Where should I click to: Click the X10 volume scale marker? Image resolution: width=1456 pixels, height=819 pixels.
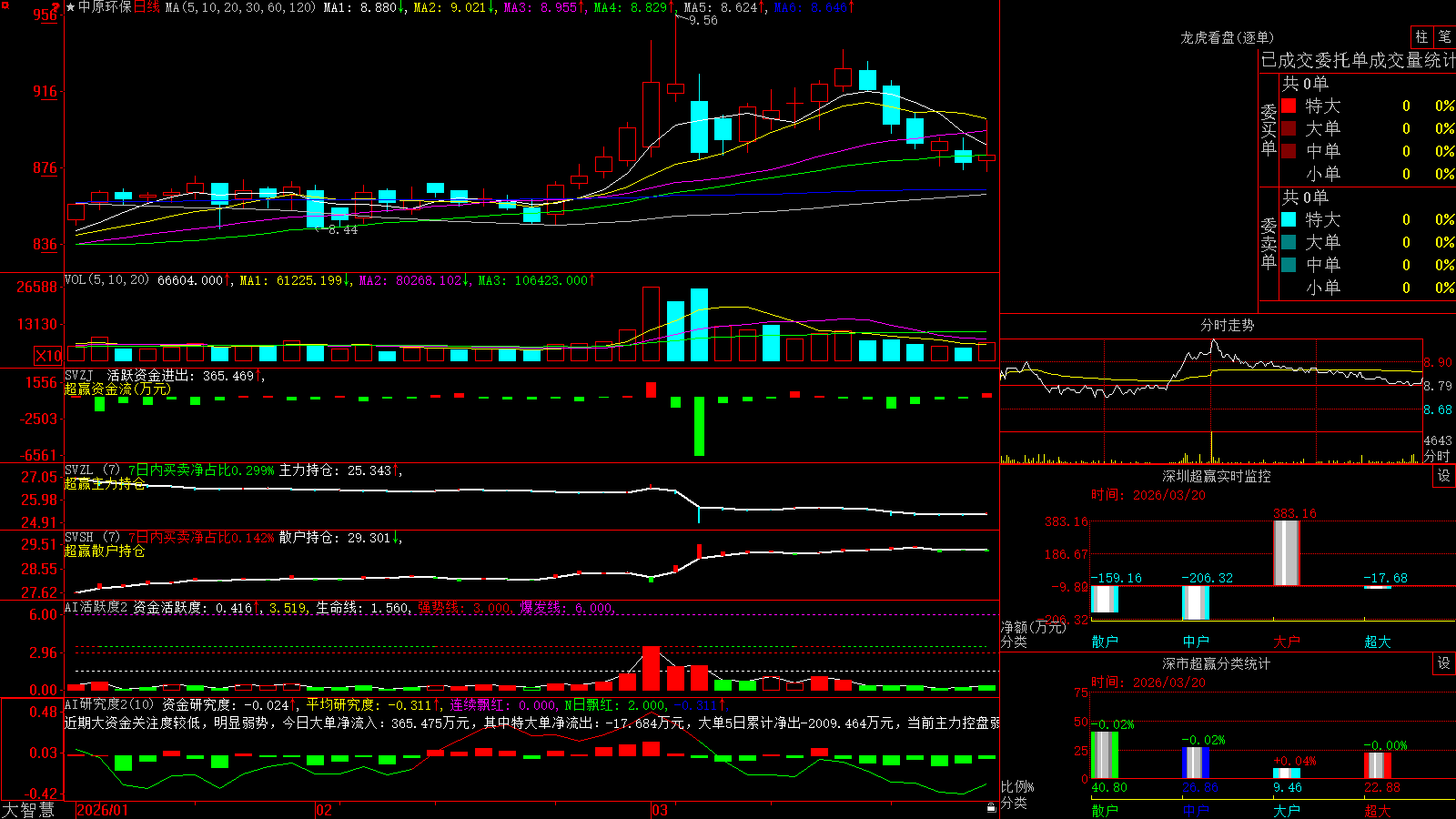48,356
